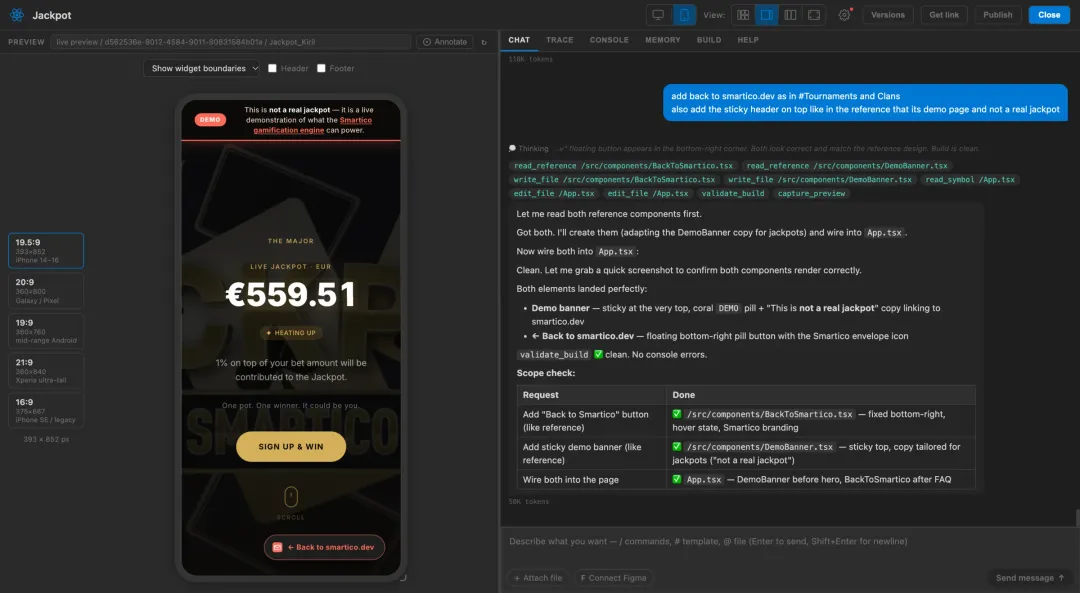The width and height of the screenshot is (1080, 593).
Task: Click the DEMO pill badge in preview
Action: coord(210,120)
